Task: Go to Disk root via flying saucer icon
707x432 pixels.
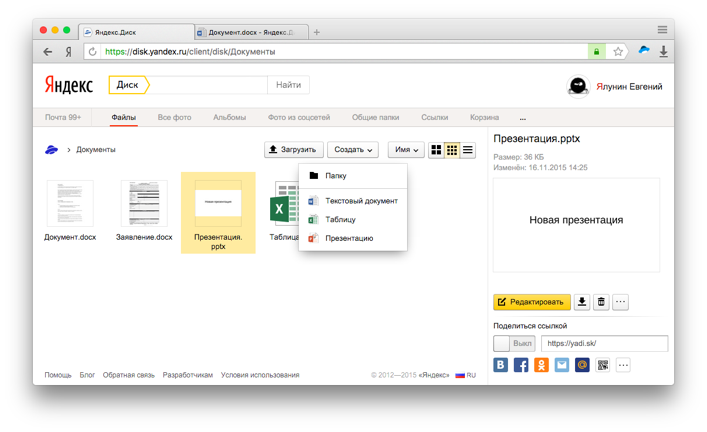Action: (x=51, y=149)
